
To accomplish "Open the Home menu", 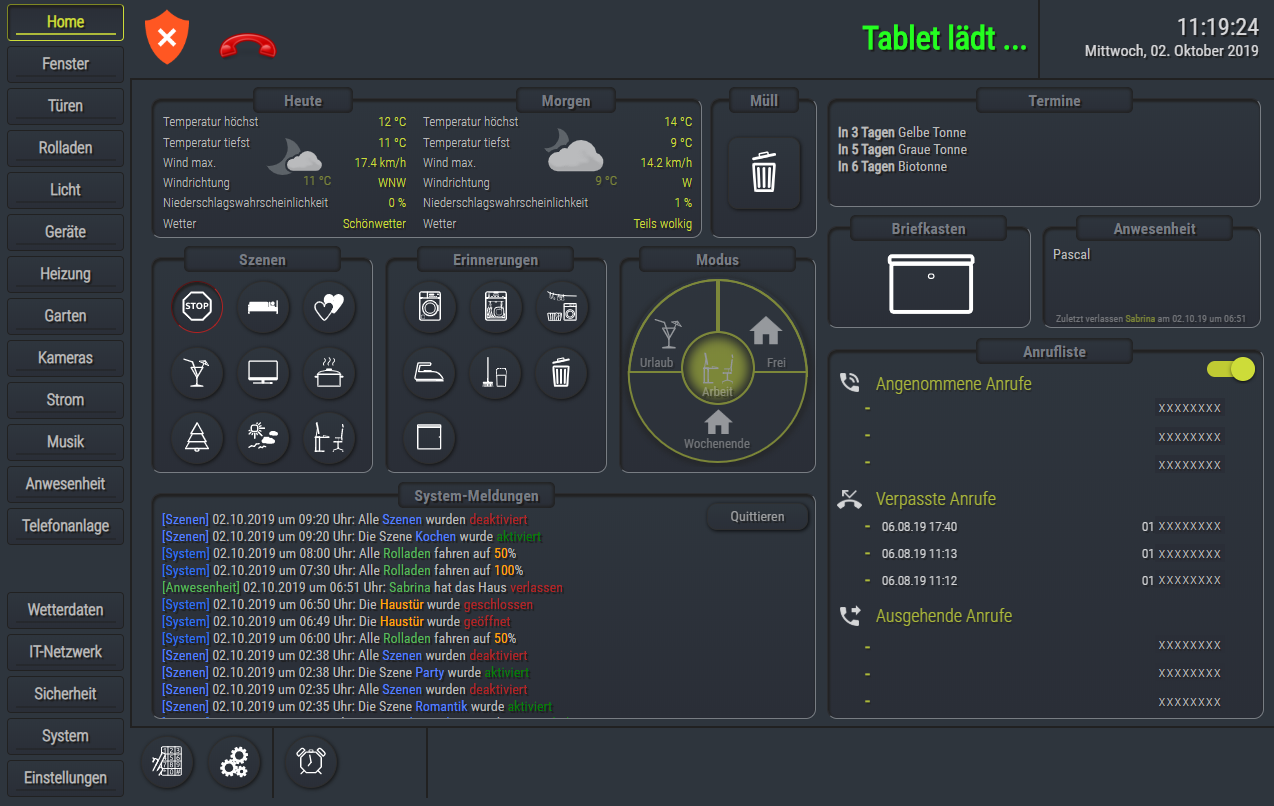I will pos(66,22).
